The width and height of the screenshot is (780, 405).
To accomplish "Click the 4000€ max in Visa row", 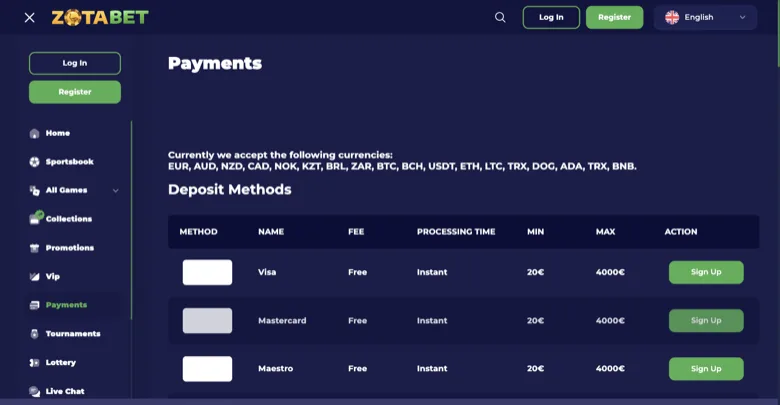I will 610,272.
